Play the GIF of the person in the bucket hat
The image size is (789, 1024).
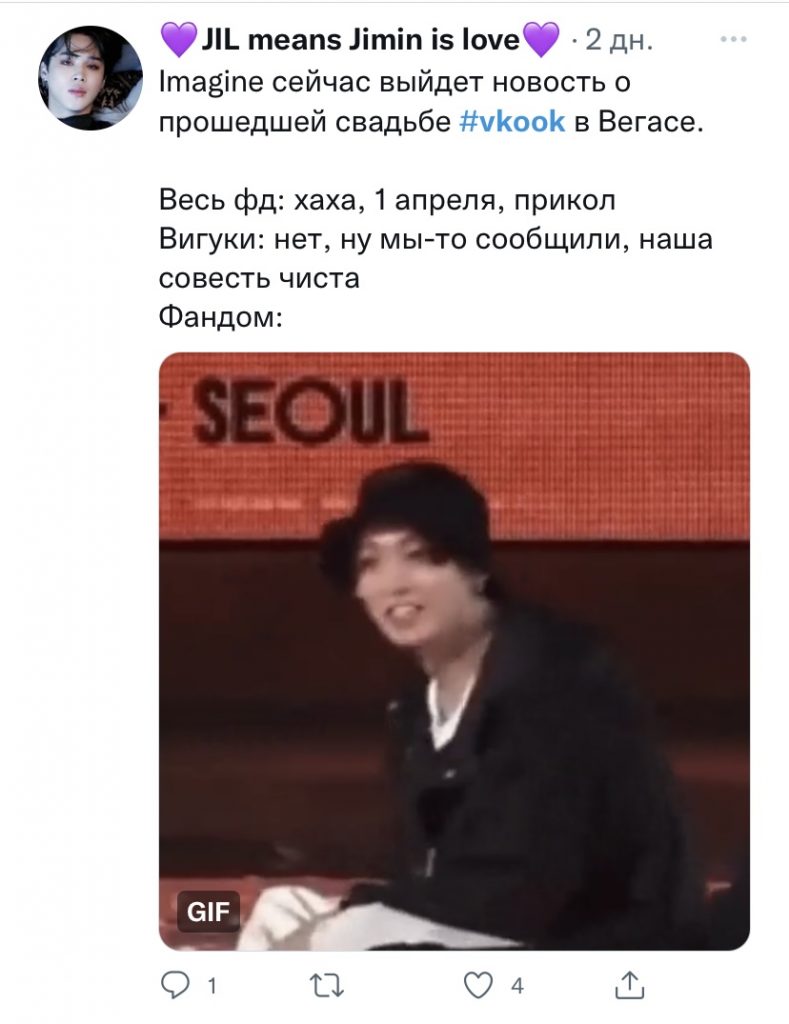click(x=455, y=651)
